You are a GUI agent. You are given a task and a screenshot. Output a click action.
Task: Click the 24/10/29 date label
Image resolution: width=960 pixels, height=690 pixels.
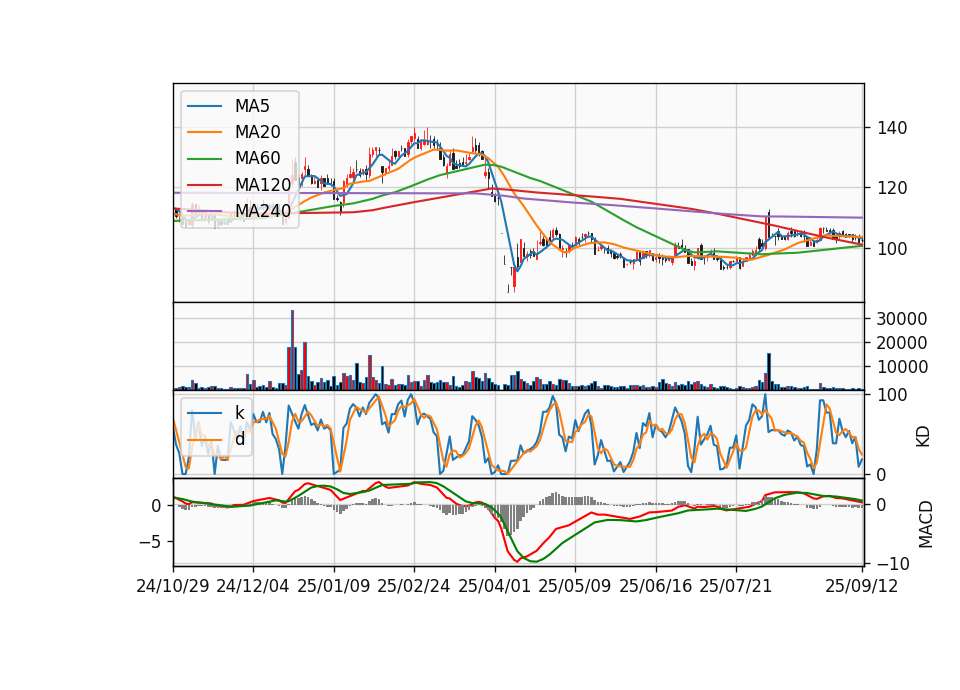[173, 586]
